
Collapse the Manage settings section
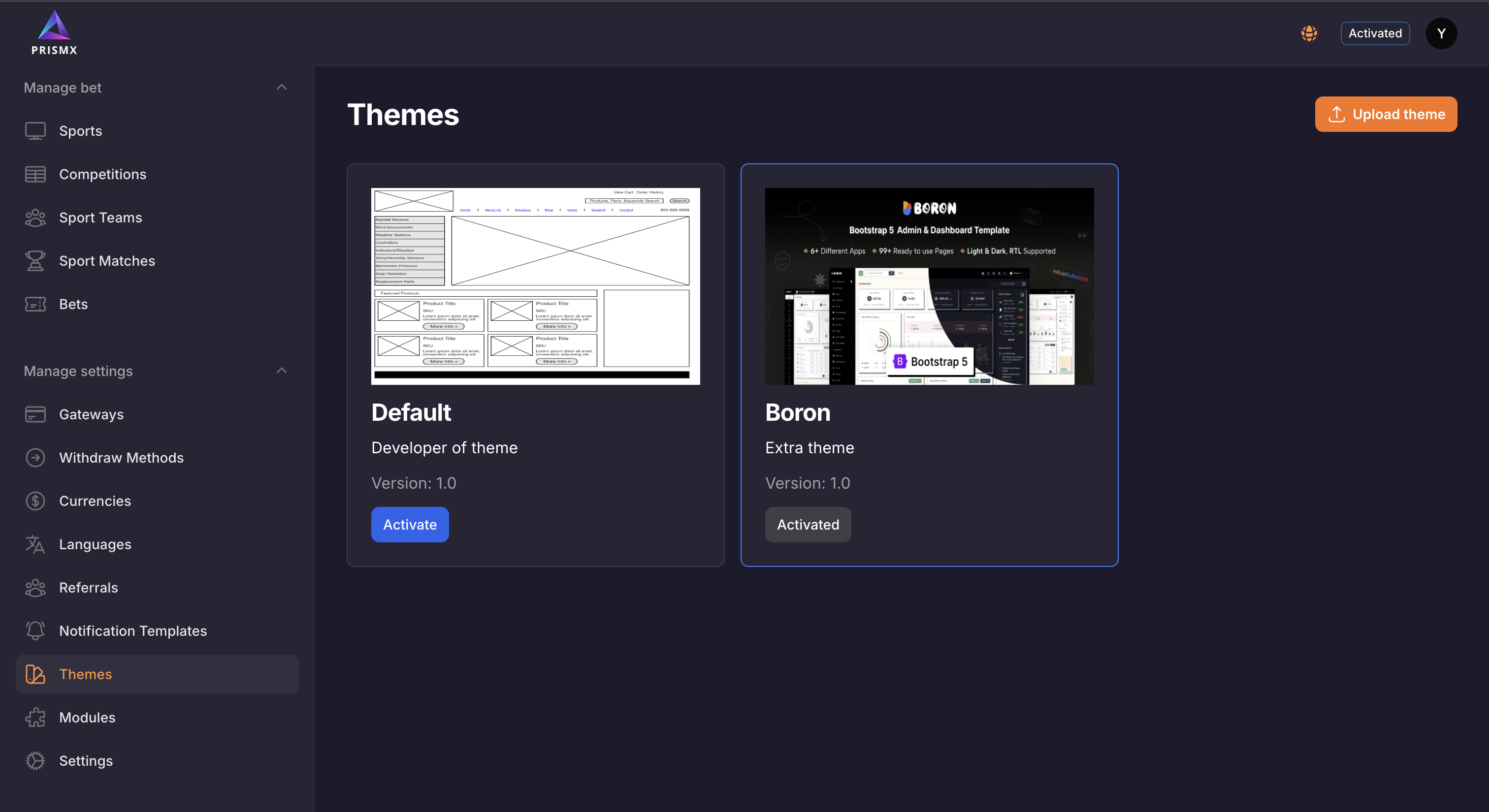click(282, 371)
